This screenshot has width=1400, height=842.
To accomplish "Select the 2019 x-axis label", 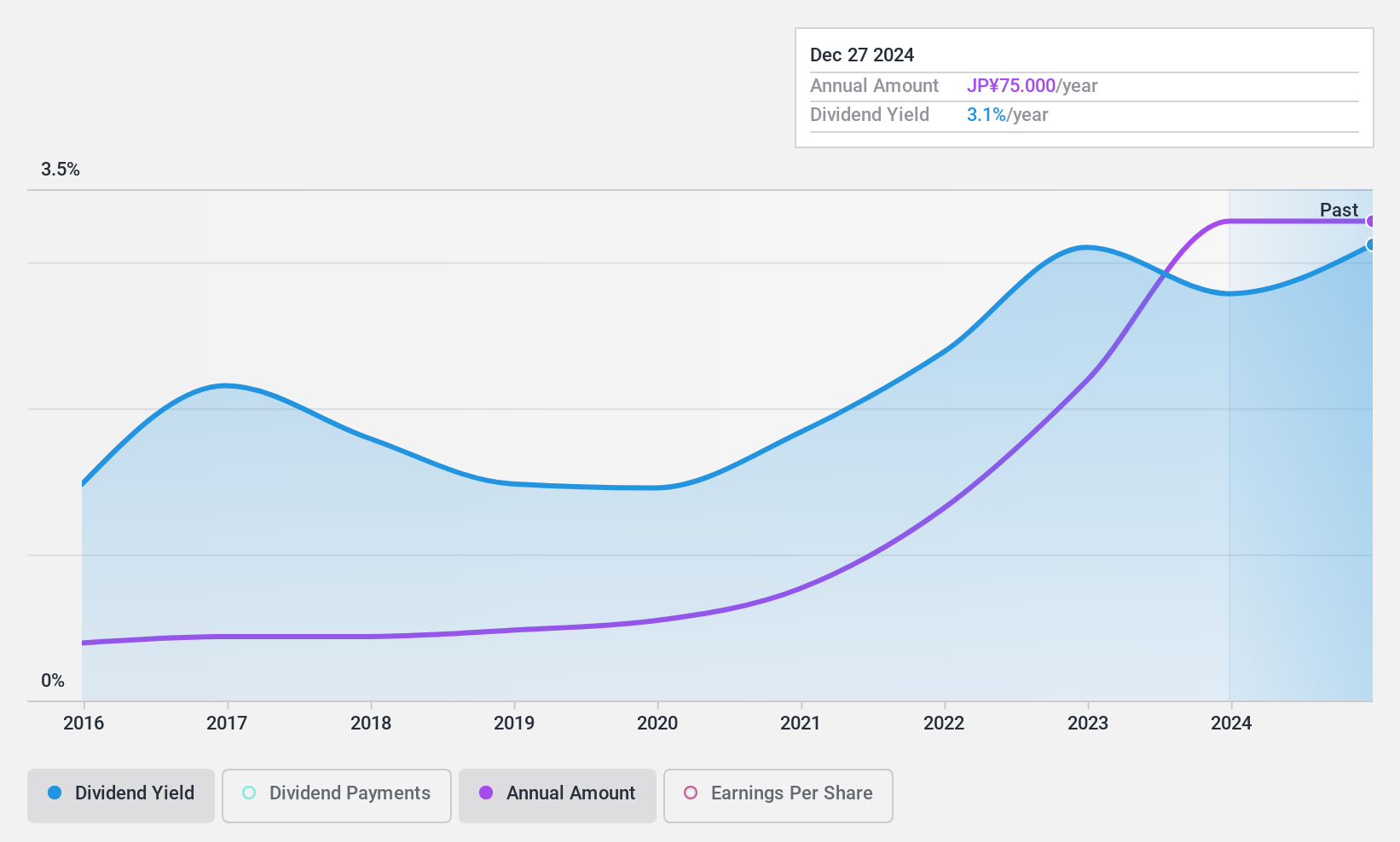I will [x=514, y=724].
